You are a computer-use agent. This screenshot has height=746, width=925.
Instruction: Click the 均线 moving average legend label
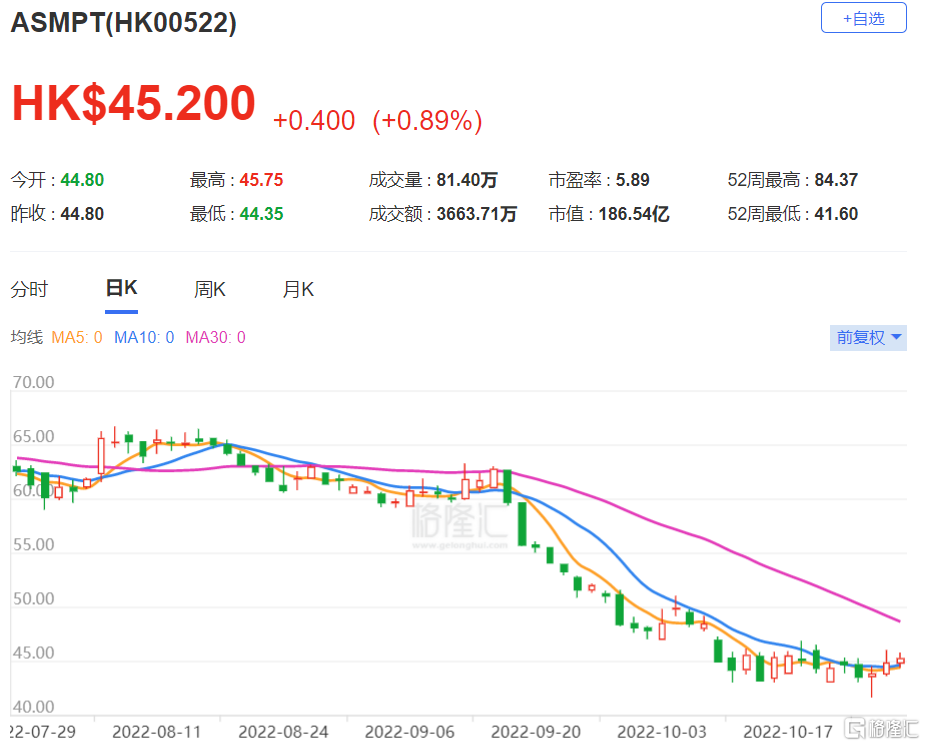(27, 337)
